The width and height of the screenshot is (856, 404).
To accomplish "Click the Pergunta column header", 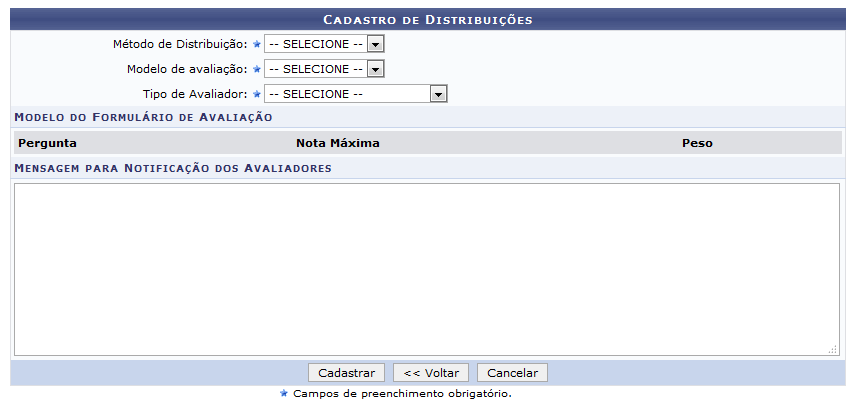I will point(47,143).
